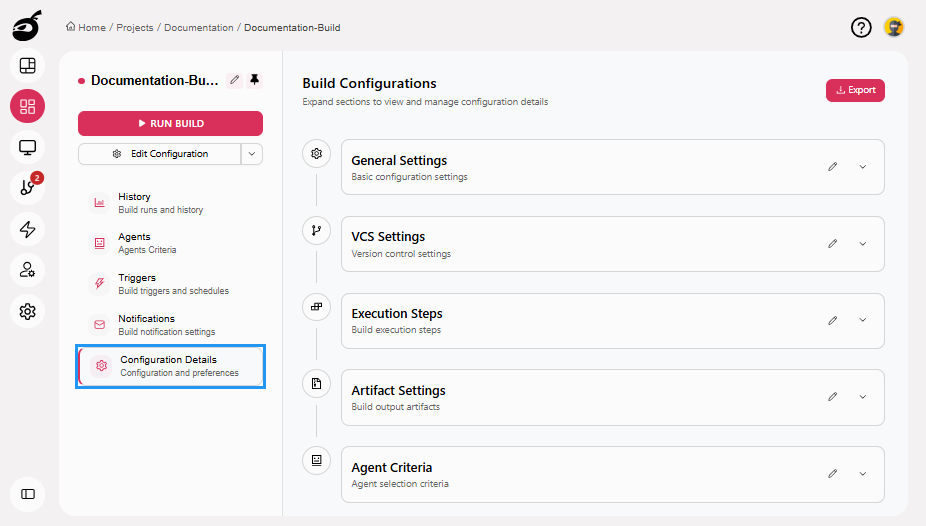Open the History menu item

click(x=170, y=203)
